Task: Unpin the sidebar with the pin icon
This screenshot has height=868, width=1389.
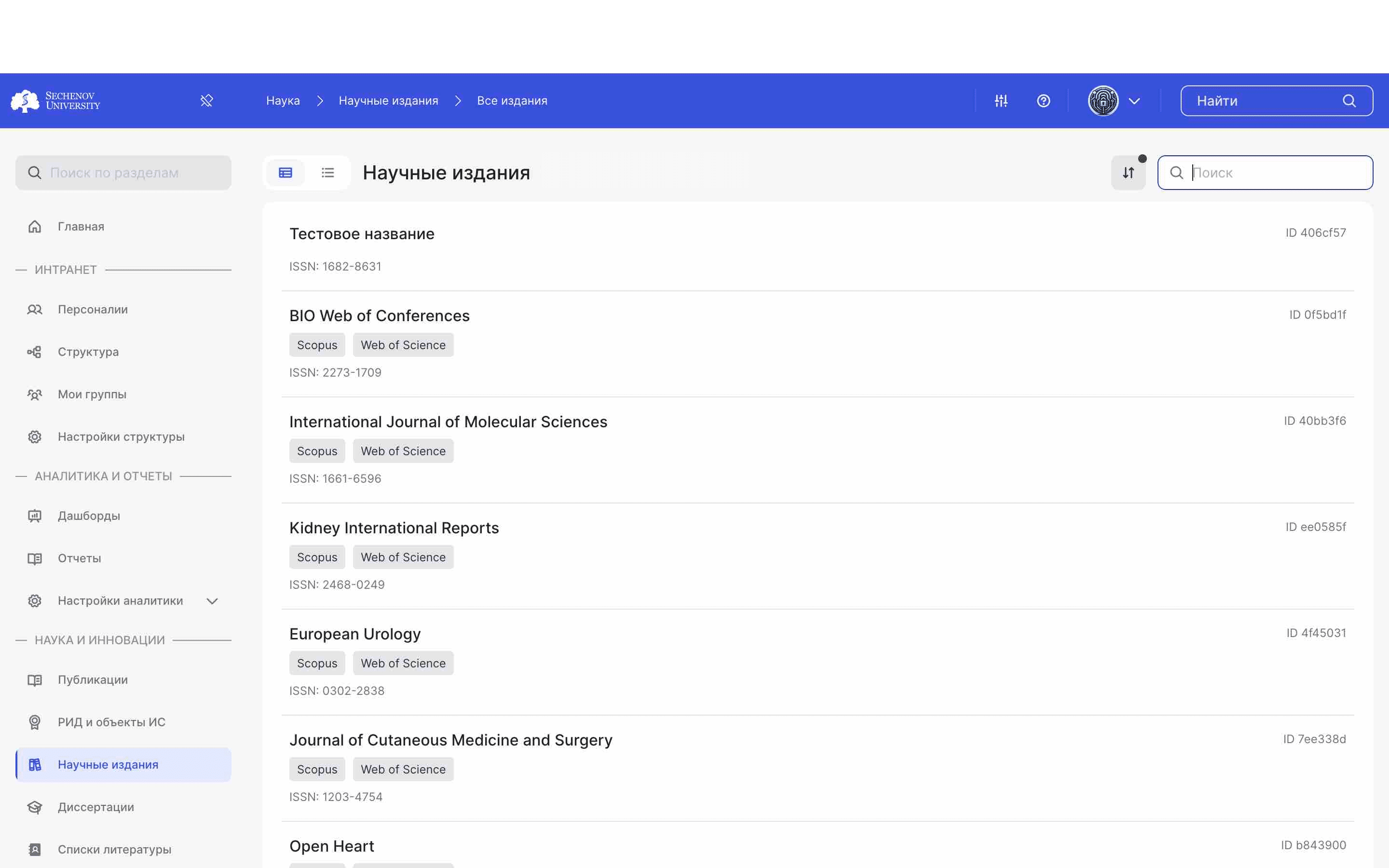Action: [x=206, y=101]
